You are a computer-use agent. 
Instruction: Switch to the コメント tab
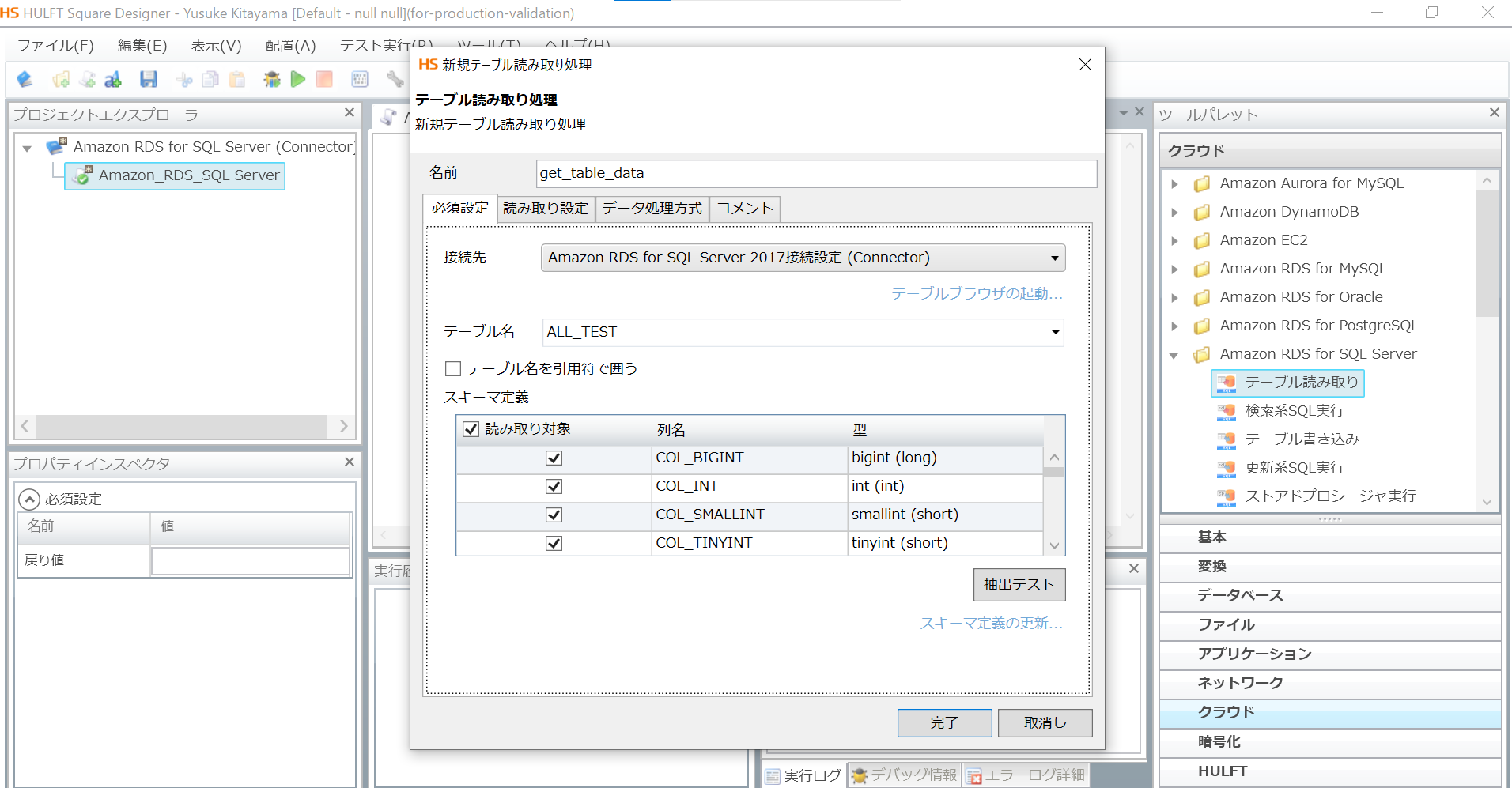click(744, 209)
